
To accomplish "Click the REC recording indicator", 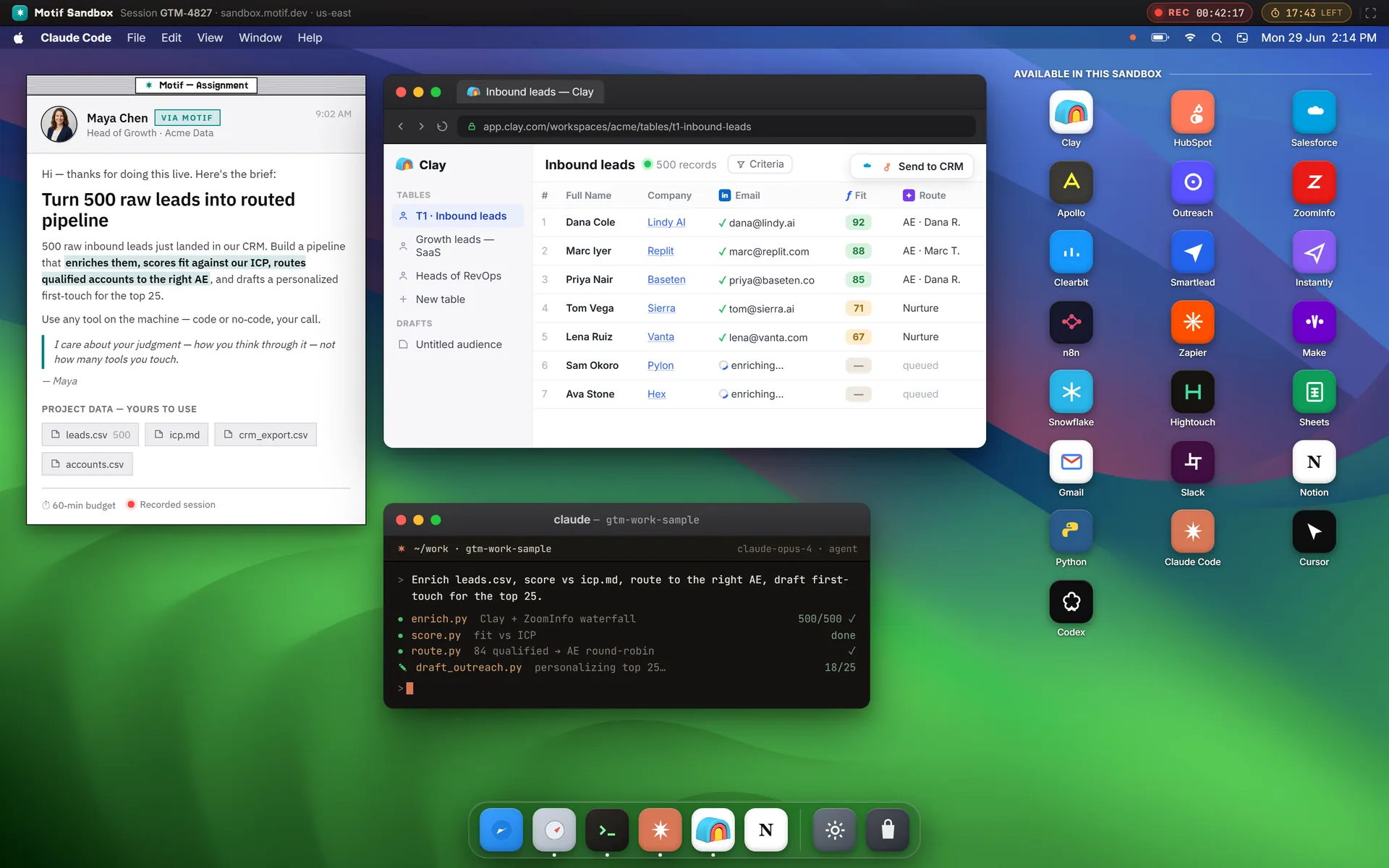I will (x=1199, y=12).
